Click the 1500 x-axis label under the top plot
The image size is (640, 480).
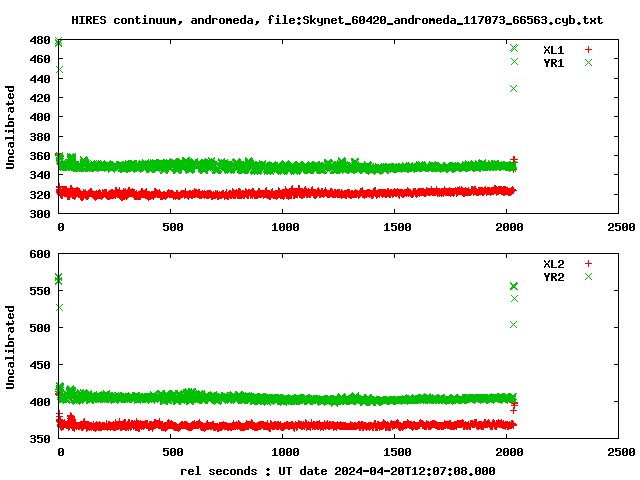coord(397,227)
